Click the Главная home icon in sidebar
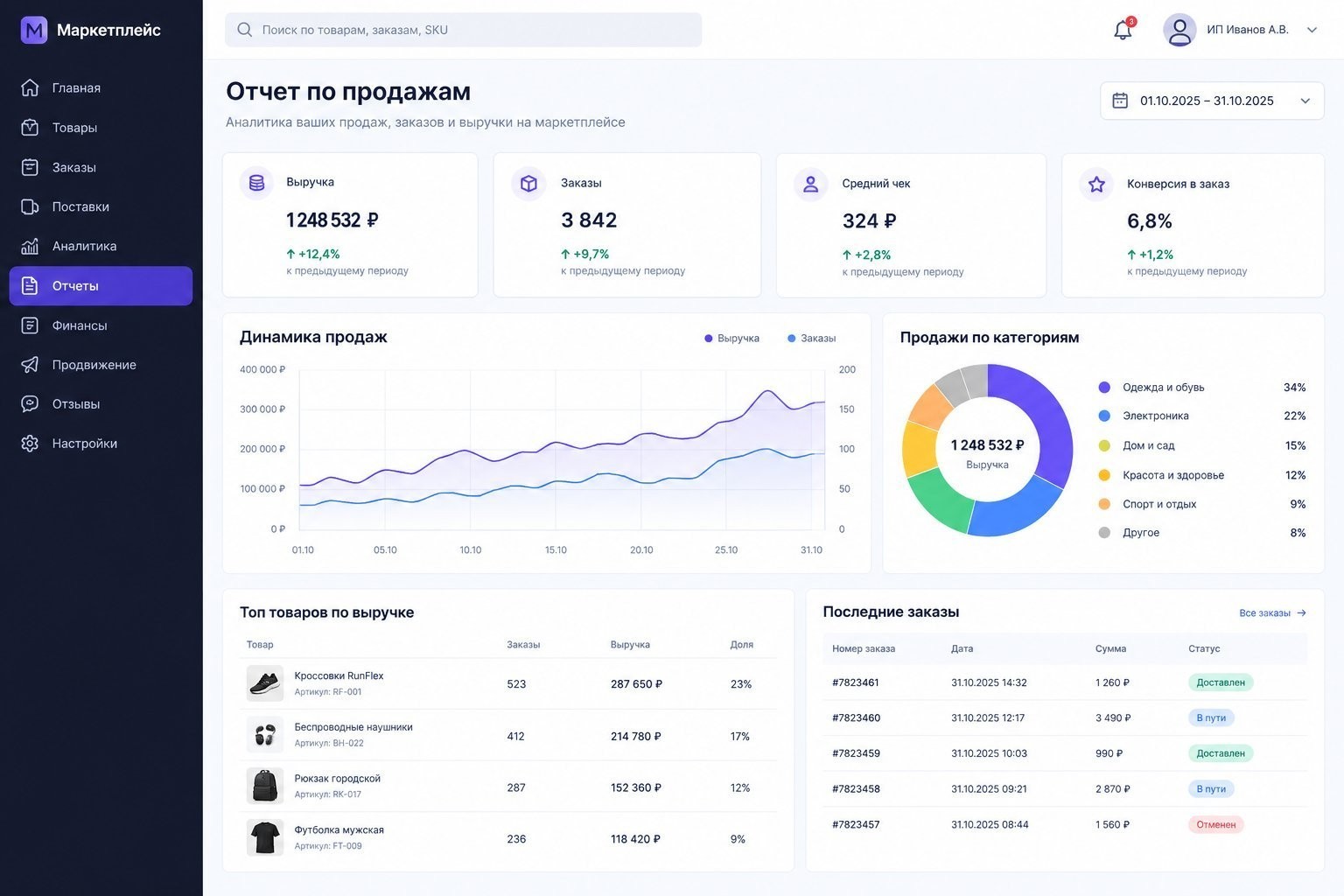 click(x=30, y=87)
